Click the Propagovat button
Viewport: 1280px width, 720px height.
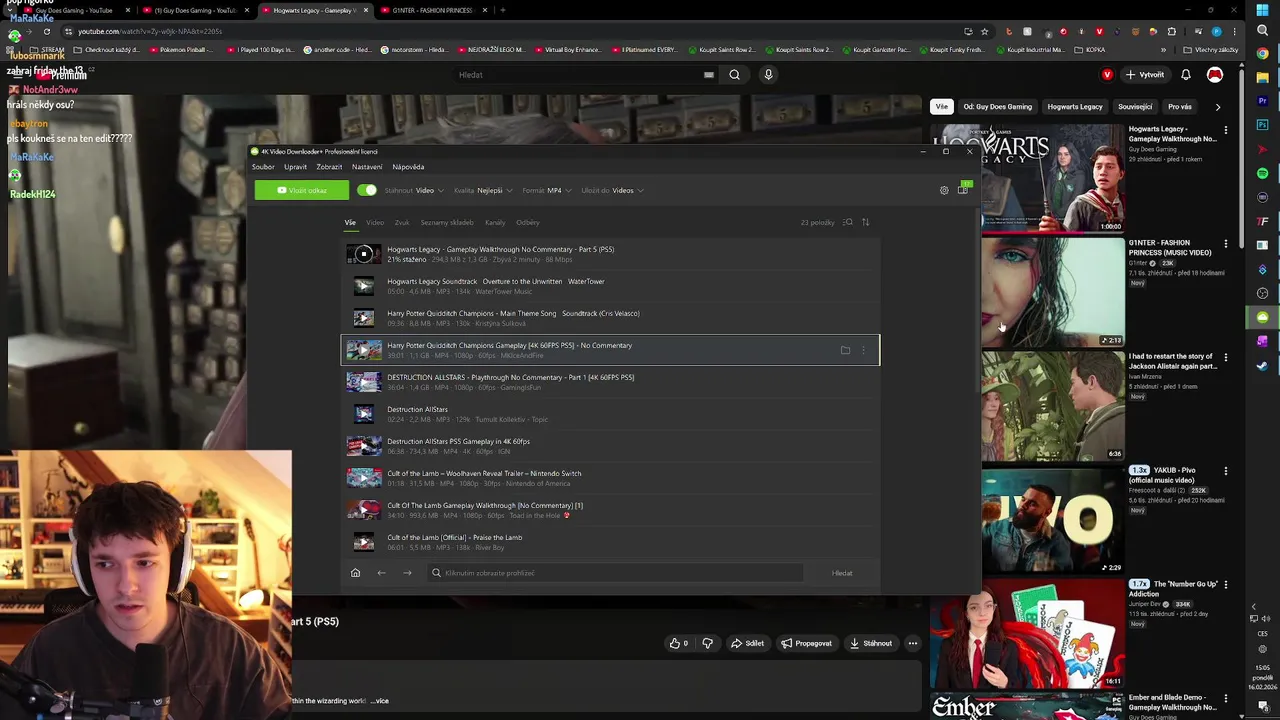pos(806,643)
